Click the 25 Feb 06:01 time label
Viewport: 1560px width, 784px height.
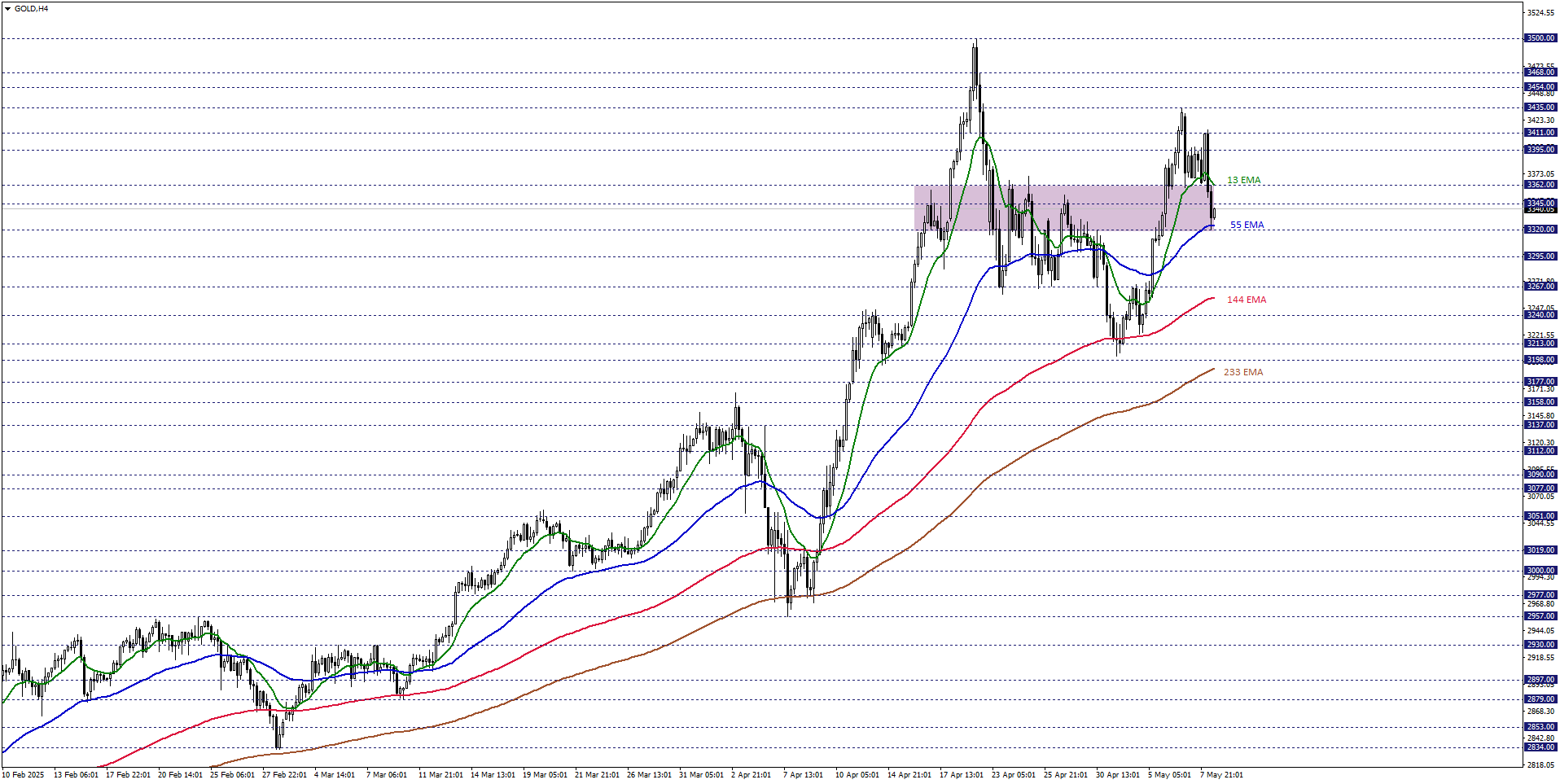pos(232,775)
